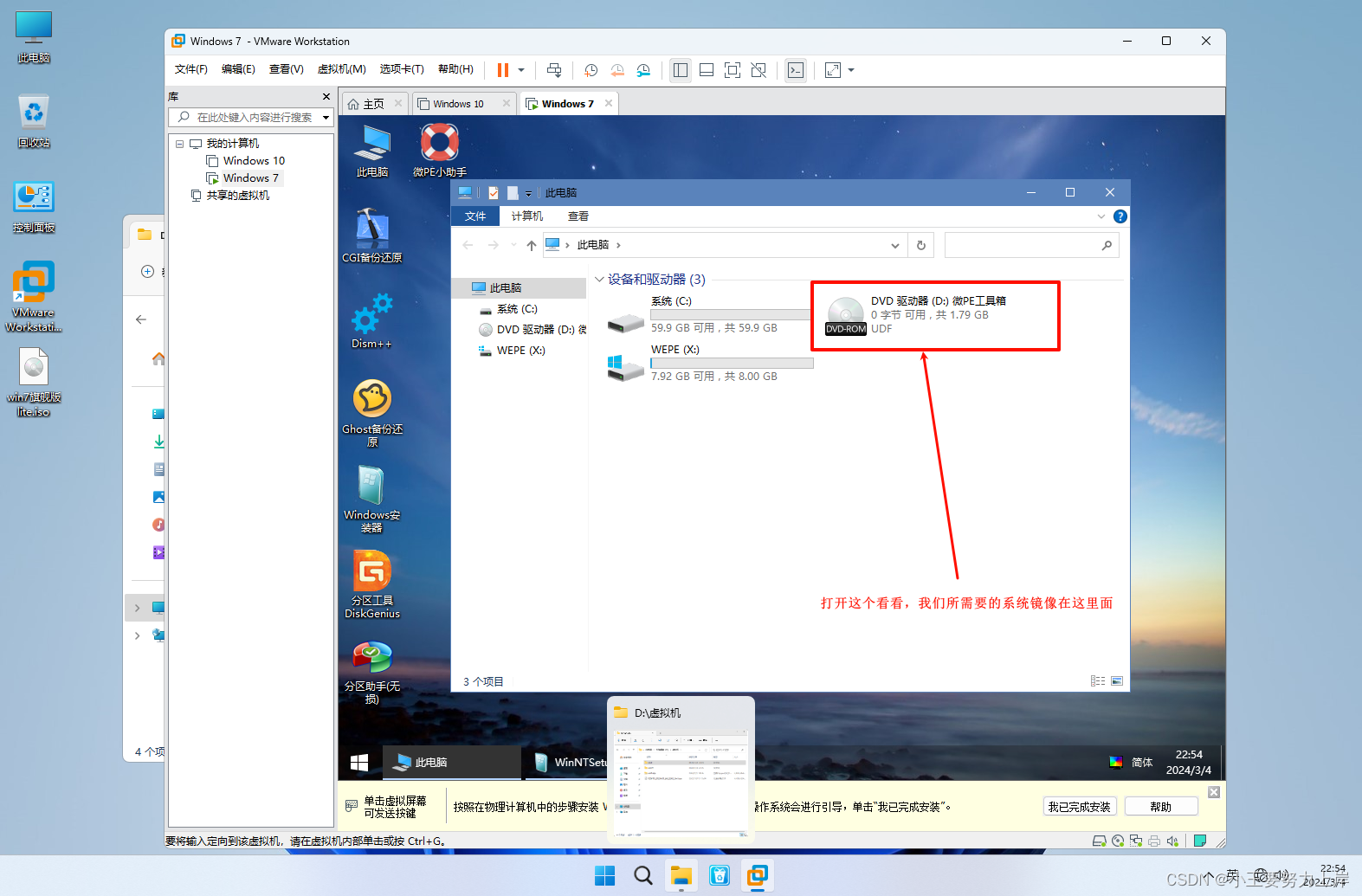
Task: Open the 查看 ribbon tab in explorer
Action: pos(578,216)
